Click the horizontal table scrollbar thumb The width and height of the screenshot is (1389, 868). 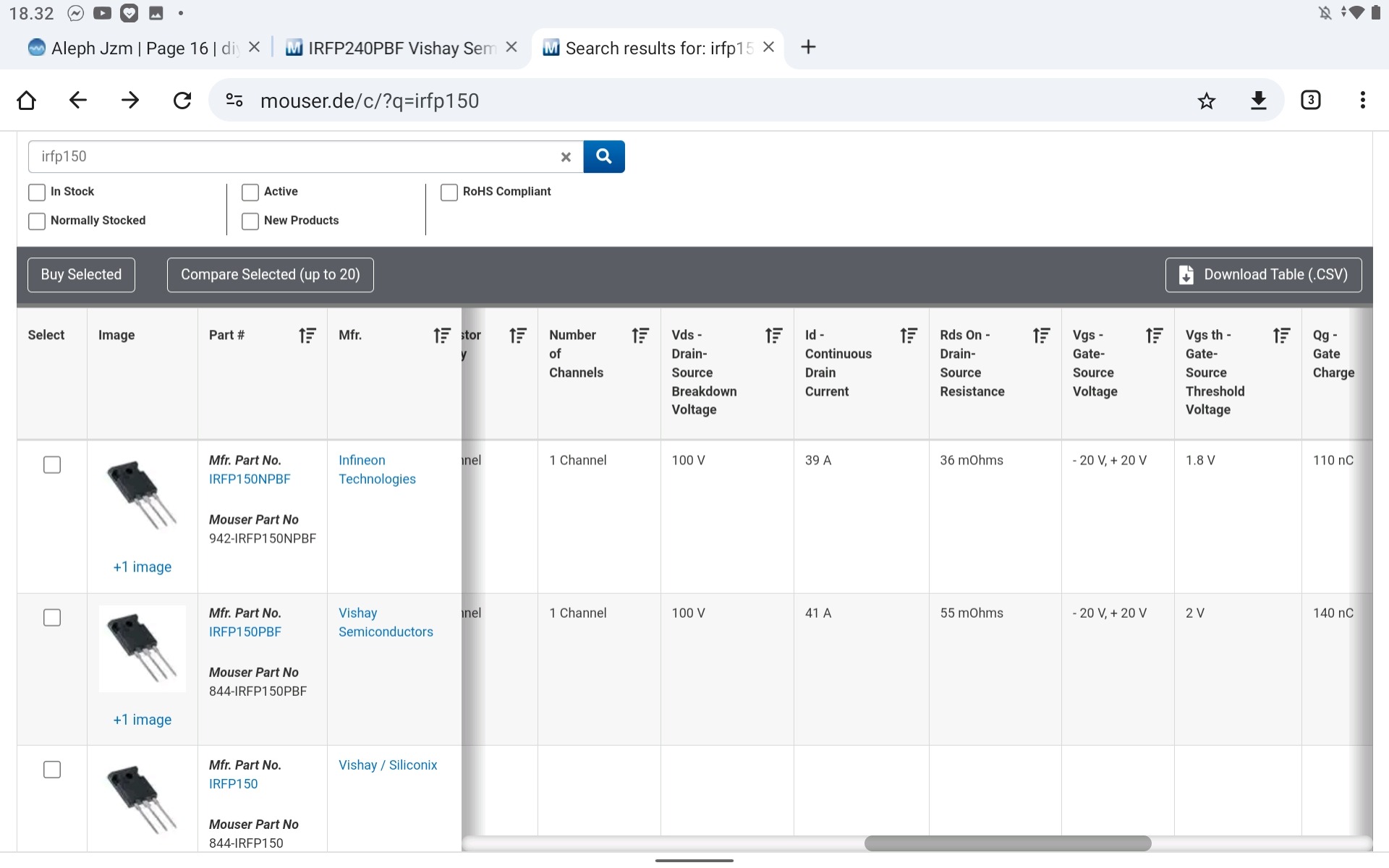(x=1007, y=843)
